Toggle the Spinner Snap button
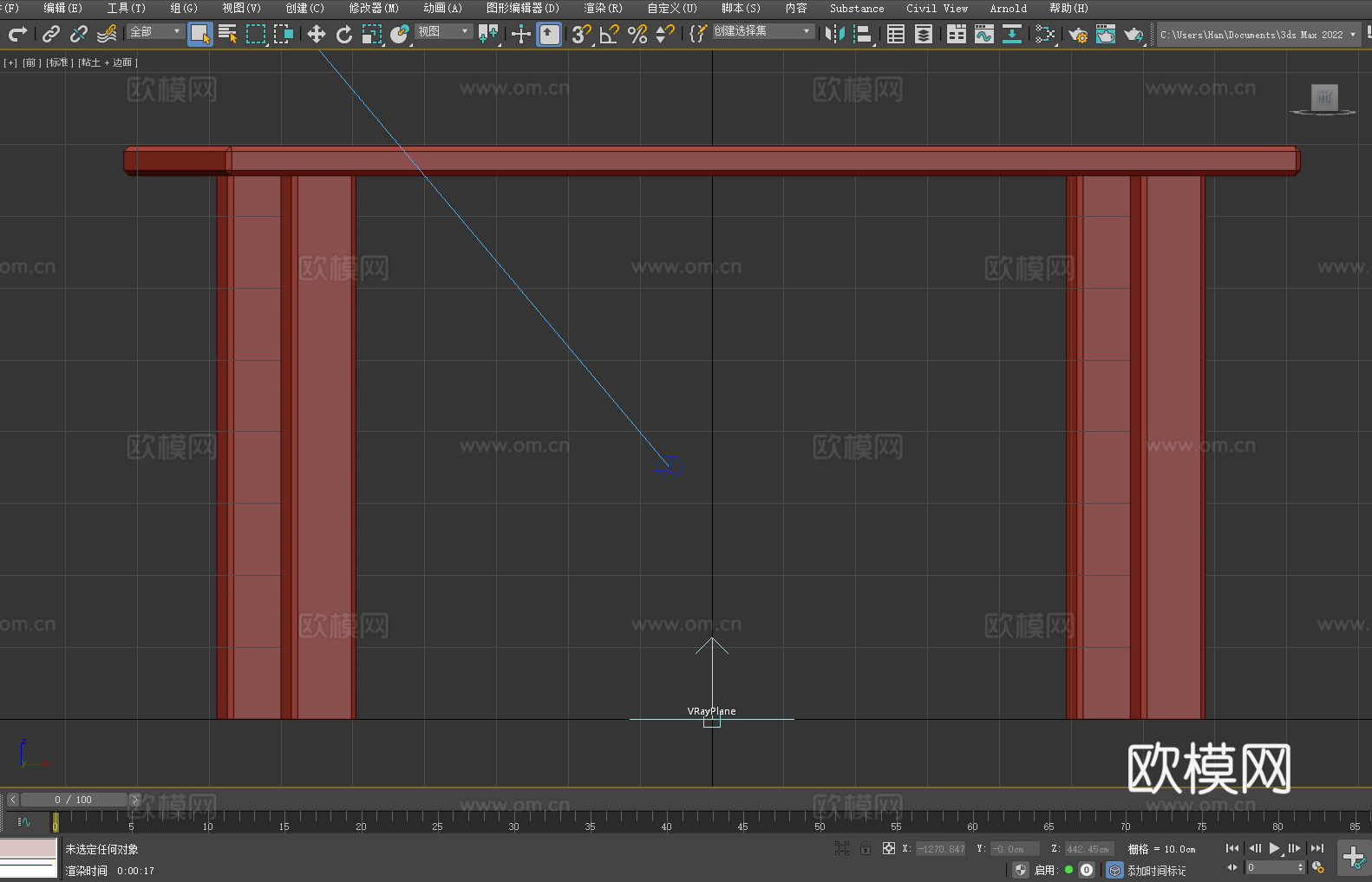The image size is (1372, 882). pos(665,34)
